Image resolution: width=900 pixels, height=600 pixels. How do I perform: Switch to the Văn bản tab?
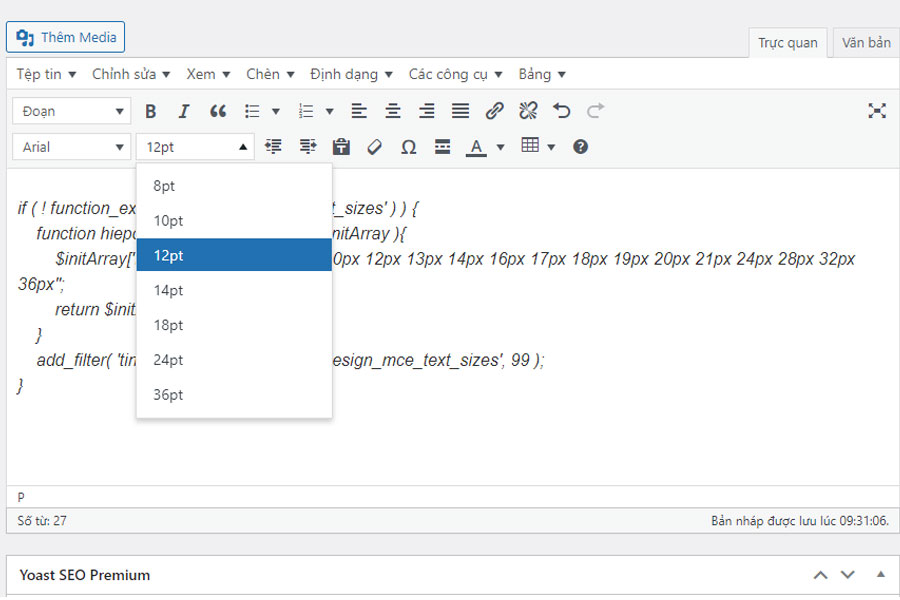[x=866, y=43]
